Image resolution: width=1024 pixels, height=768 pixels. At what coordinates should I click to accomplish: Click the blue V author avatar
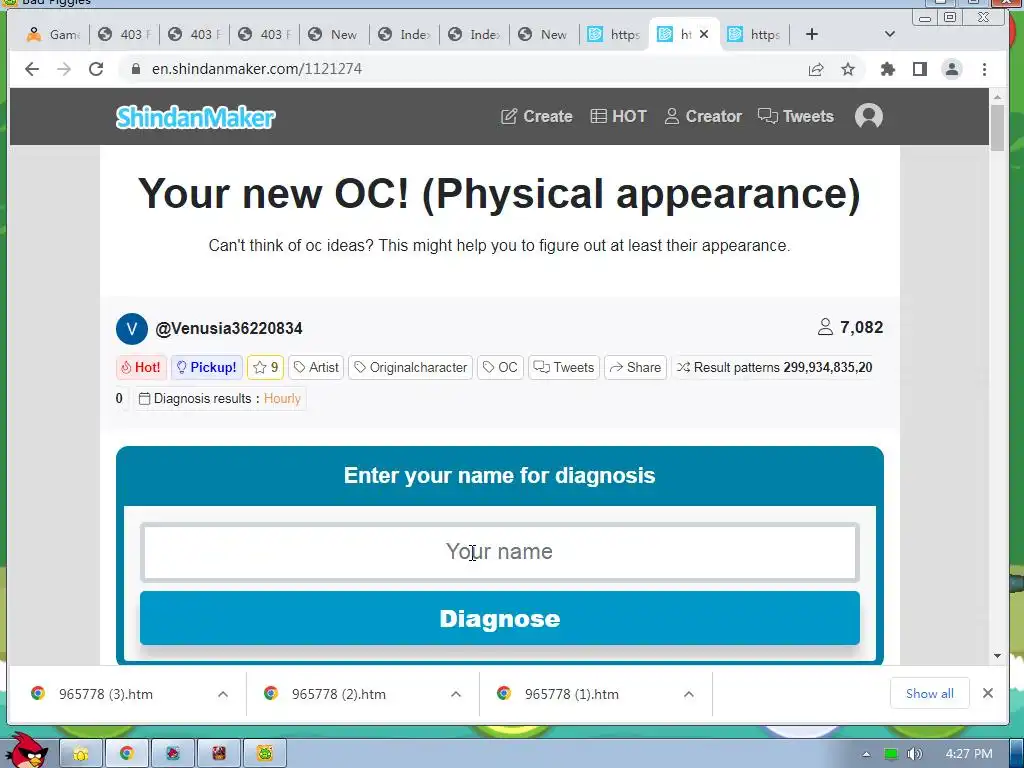pyautogui.click(x=131, y=328)
